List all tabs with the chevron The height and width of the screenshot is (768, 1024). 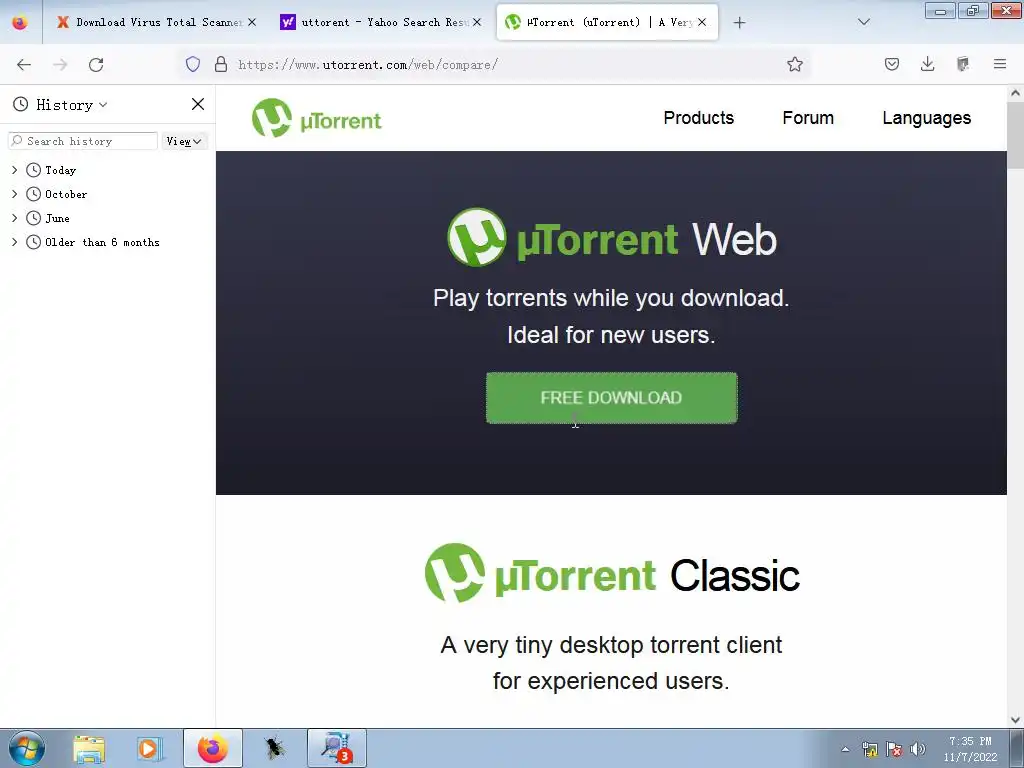[863, 22]
